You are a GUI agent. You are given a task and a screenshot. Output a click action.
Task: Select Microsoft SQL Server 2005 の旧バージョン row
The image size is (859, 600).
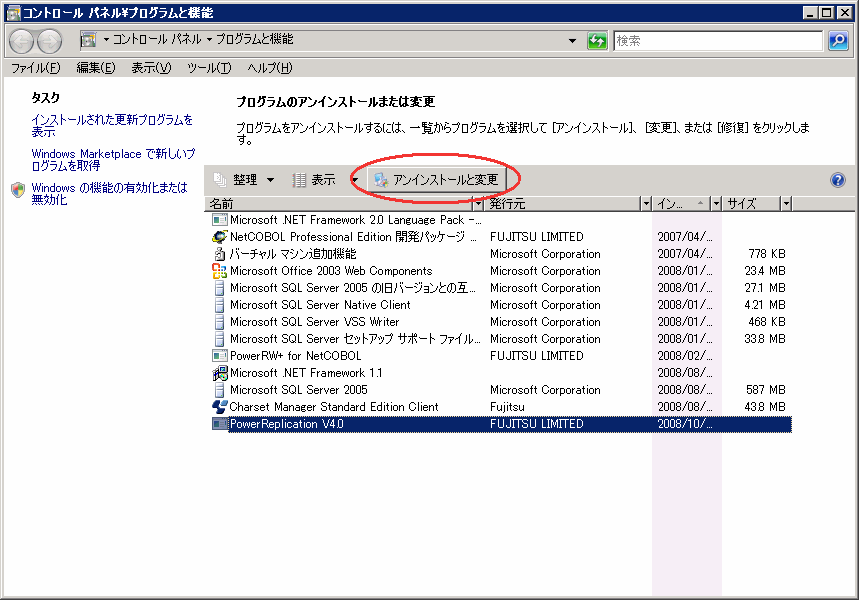[501, 288]
